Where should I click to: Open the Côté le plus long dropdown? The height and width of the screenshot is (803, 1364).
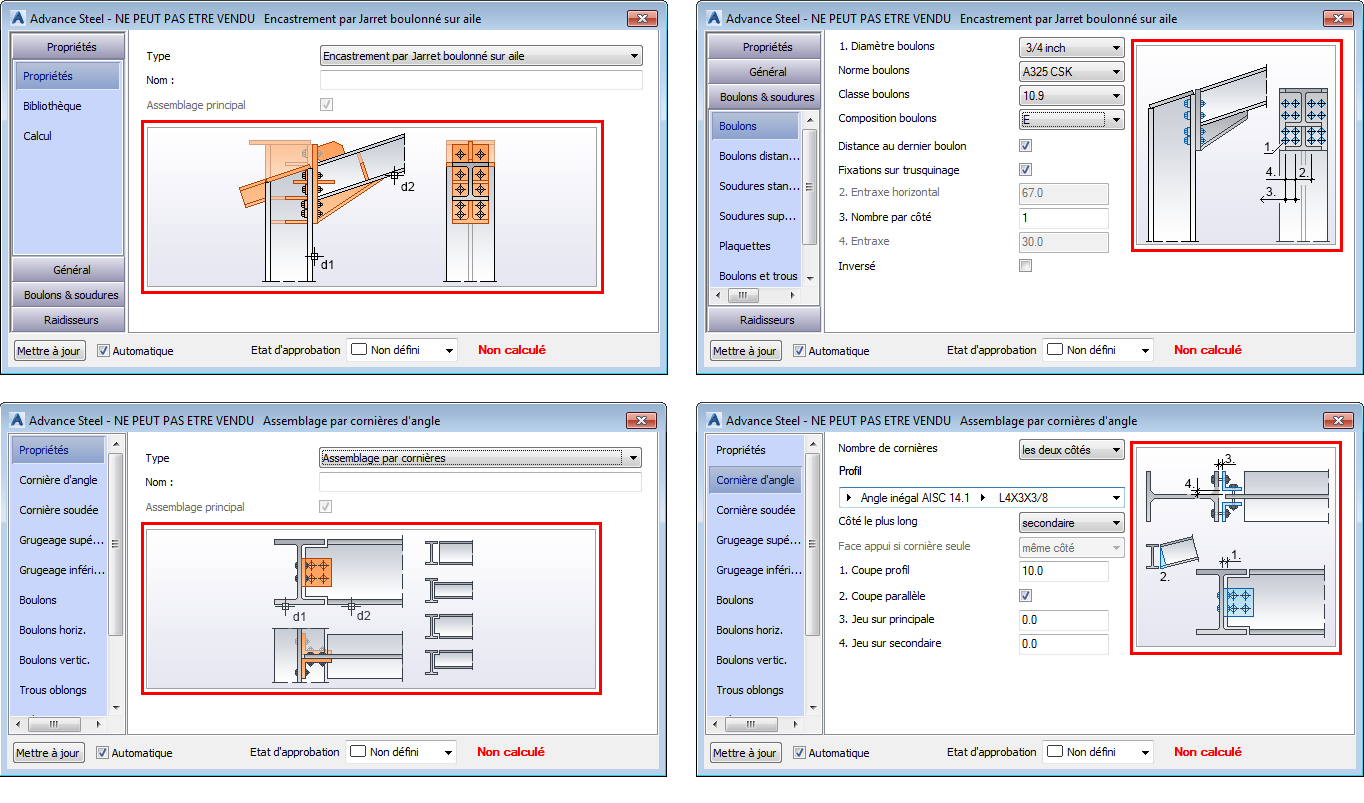coord(1071,522)
